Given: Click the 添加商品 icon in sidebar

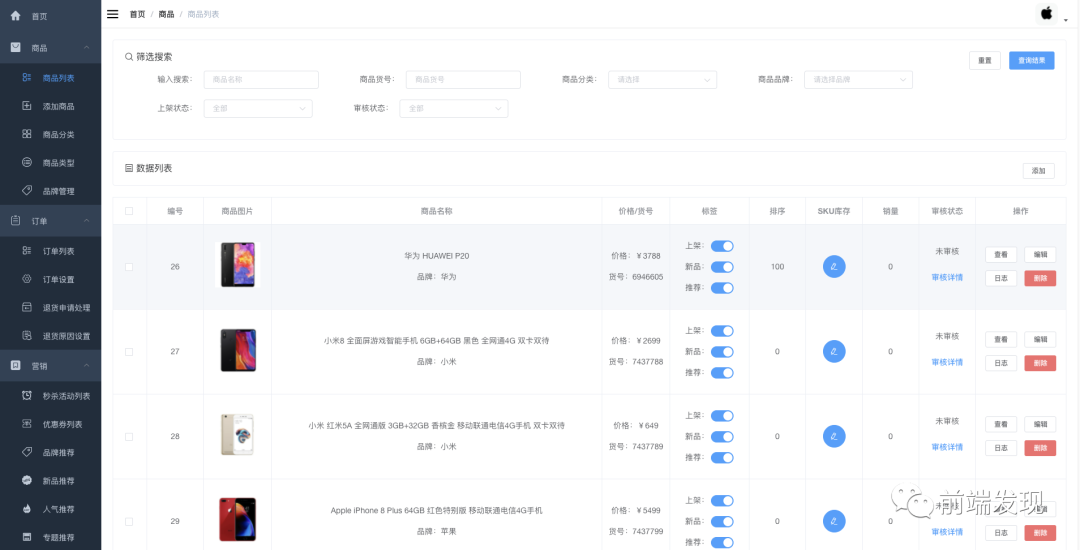Looking at the screenshot, I should pos(27,106).
